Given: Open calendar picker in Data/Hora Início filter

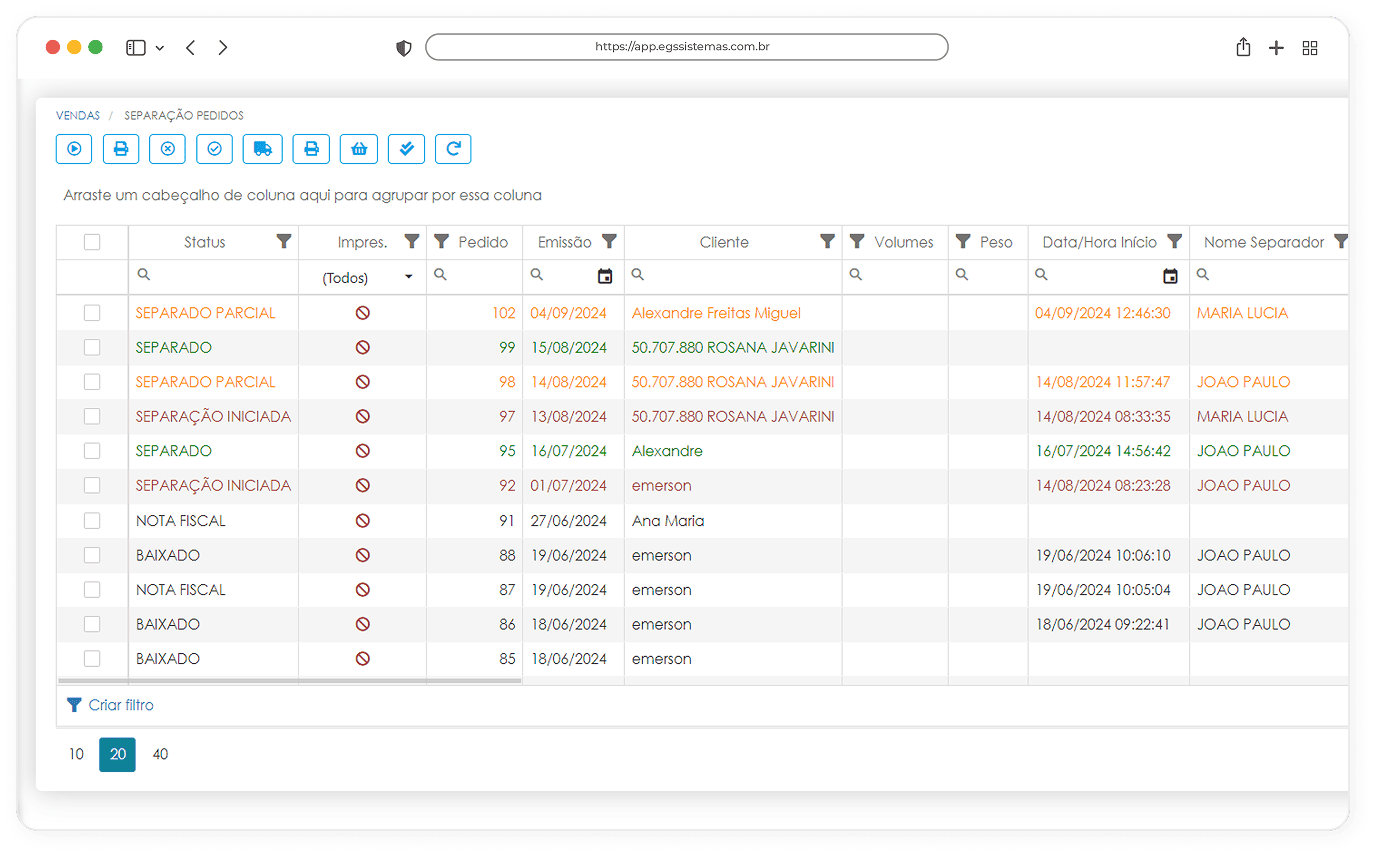Looking at the screenshot, I should pyautogui.click(x=1170, y=276).
